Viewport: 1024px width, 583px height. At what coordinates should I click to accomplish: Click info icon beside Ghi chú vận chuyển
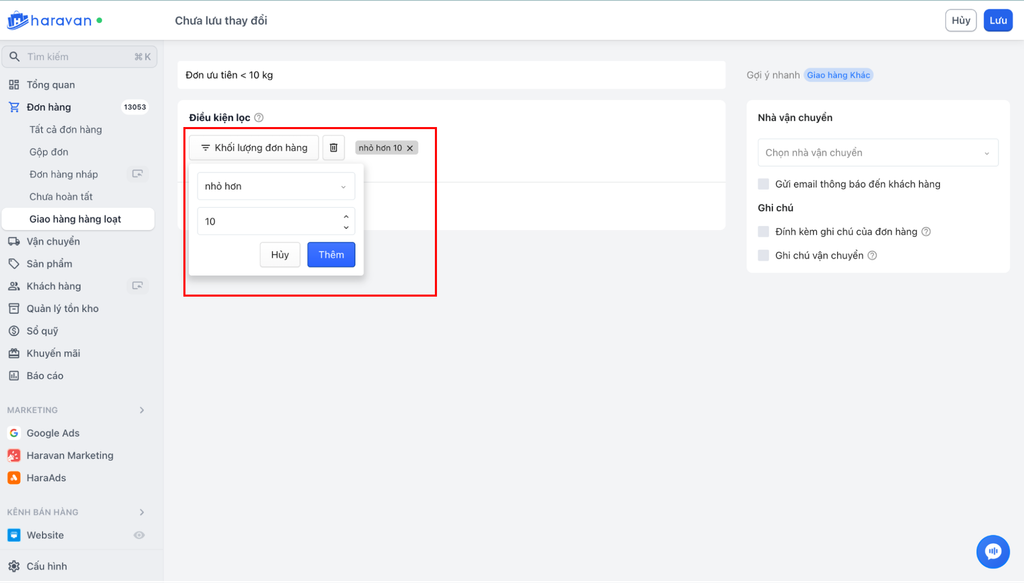tap(872, 256)
